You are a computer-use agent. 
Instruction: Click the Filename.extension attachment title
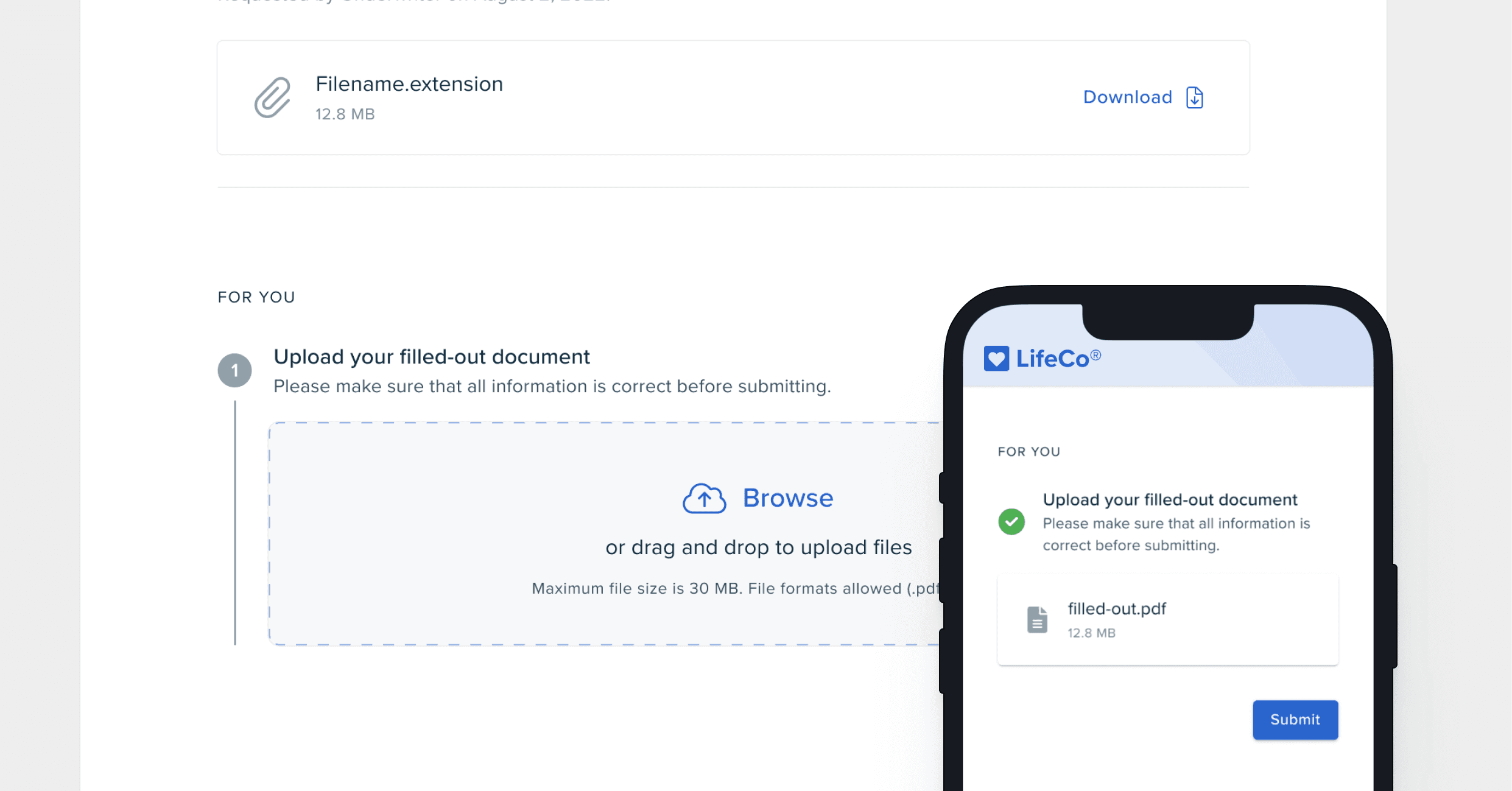pos(409,84)
